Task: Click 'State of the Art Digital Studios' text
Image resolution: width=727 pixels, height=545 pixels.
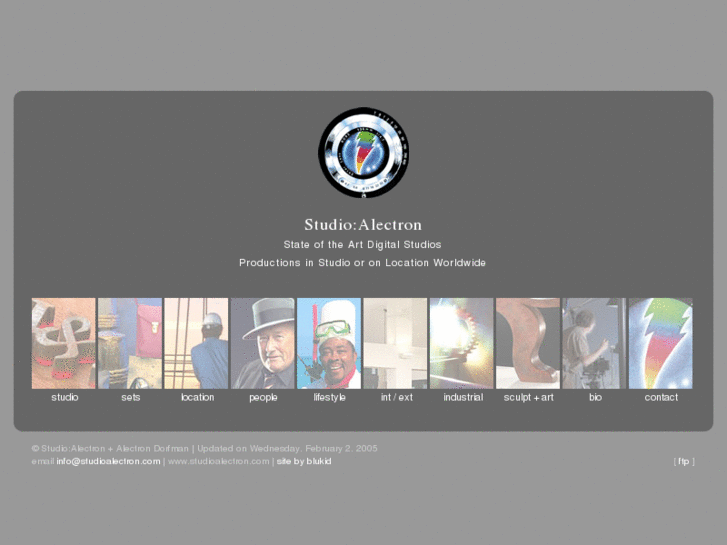Action: 363,244
